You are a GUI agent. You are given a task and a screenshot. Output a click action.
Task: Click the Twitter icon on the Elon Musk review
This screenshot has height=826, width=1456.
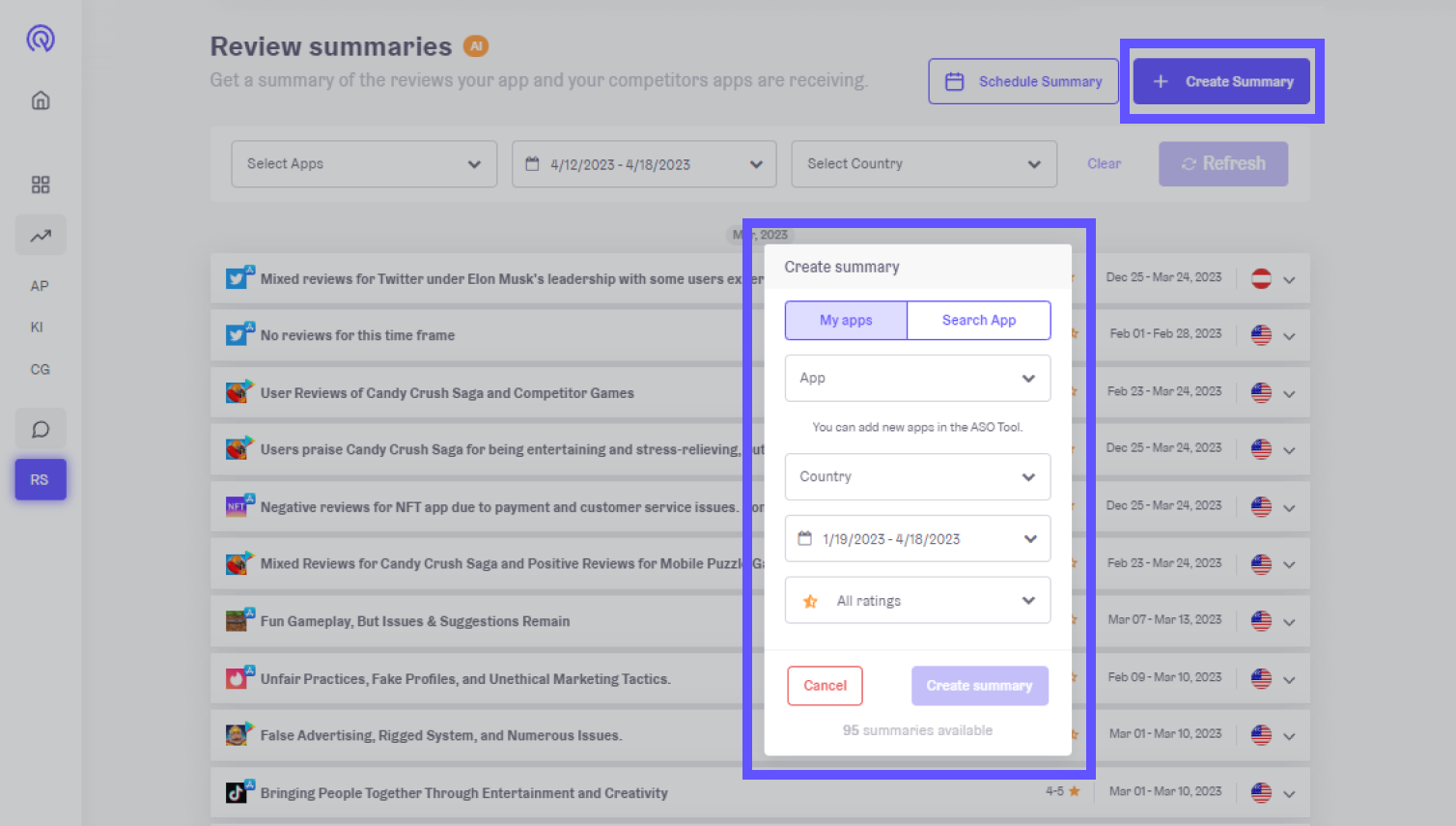pos(238,277)
